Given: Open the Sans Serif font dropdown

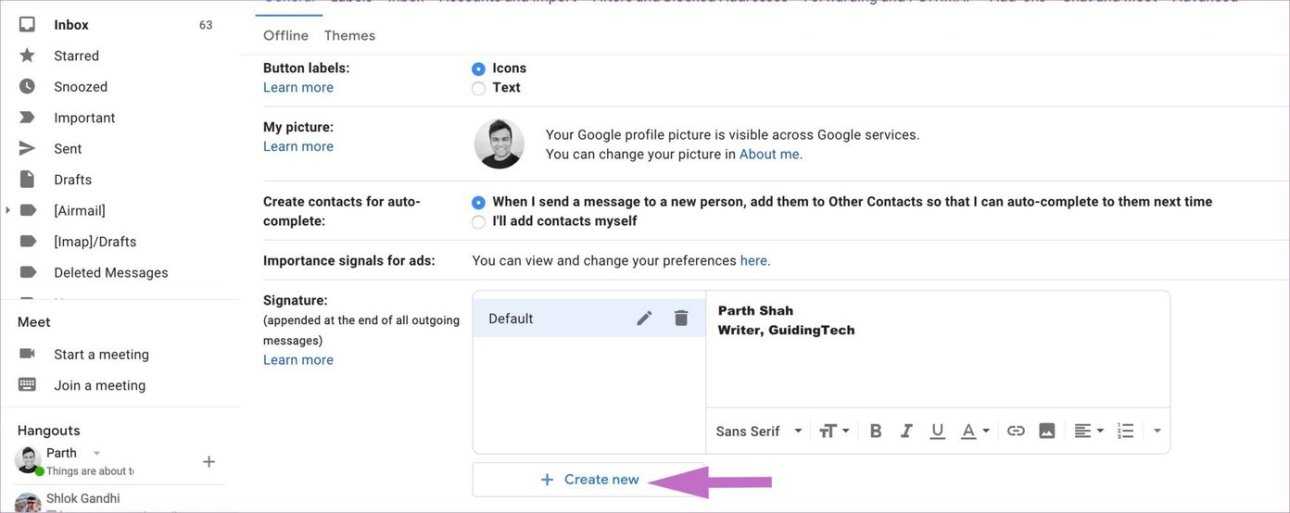Looking at the screenshot, I should pos(759,431).
